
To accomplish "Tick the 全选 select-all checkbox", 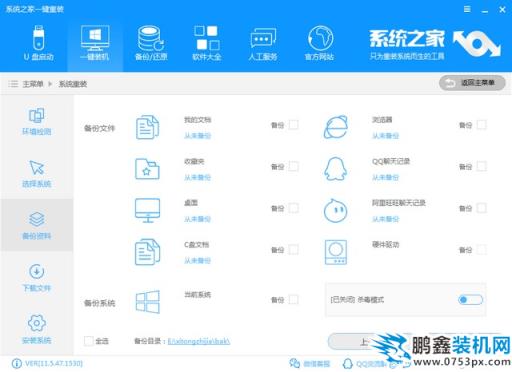I will [89, 341].
